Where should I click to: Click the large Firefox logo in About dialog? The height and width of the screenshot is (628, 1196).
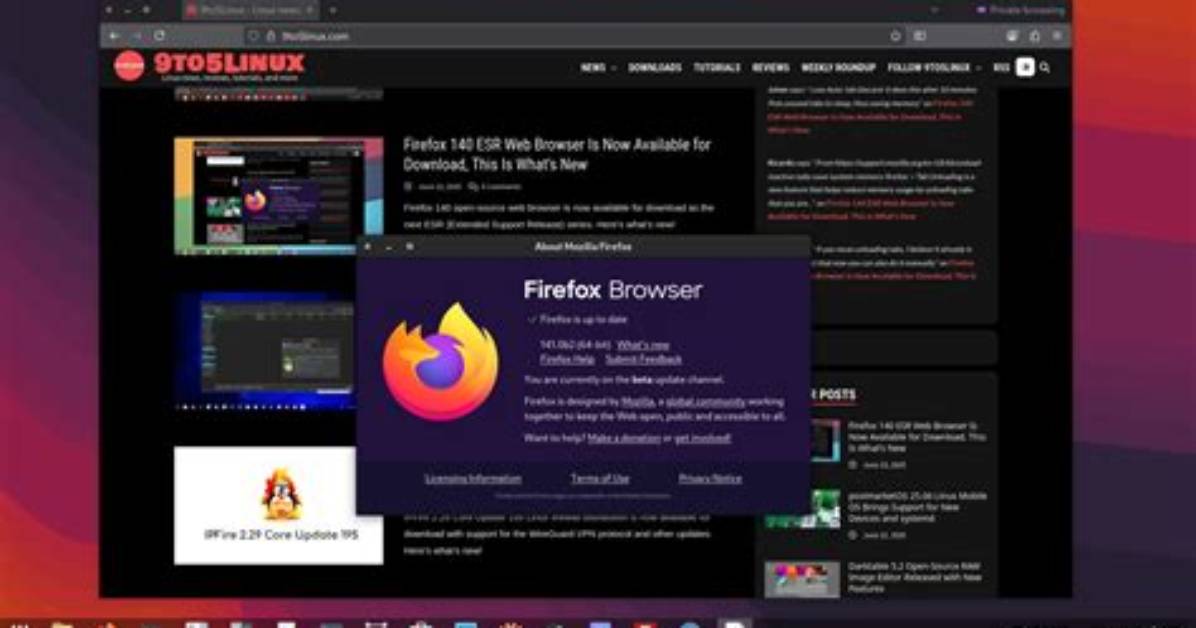point(441,362)
